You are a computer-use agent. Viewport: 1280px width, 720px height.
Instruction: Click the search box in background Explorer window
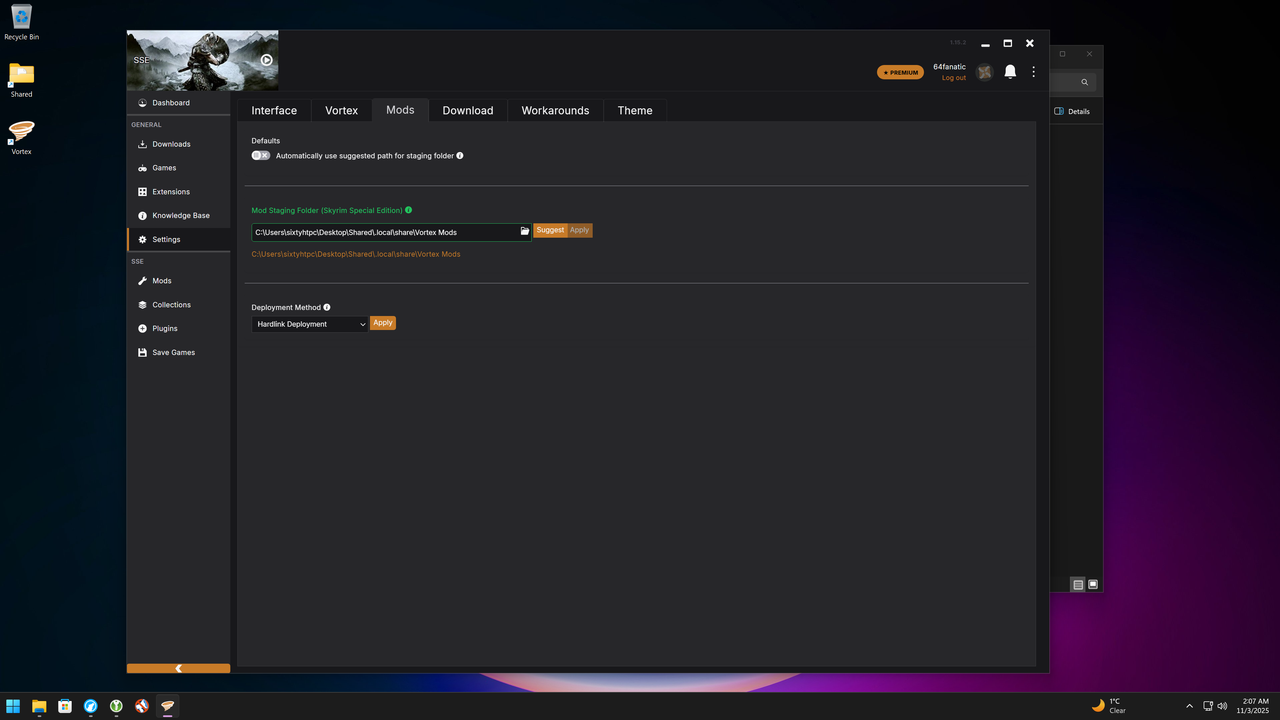1075,82
